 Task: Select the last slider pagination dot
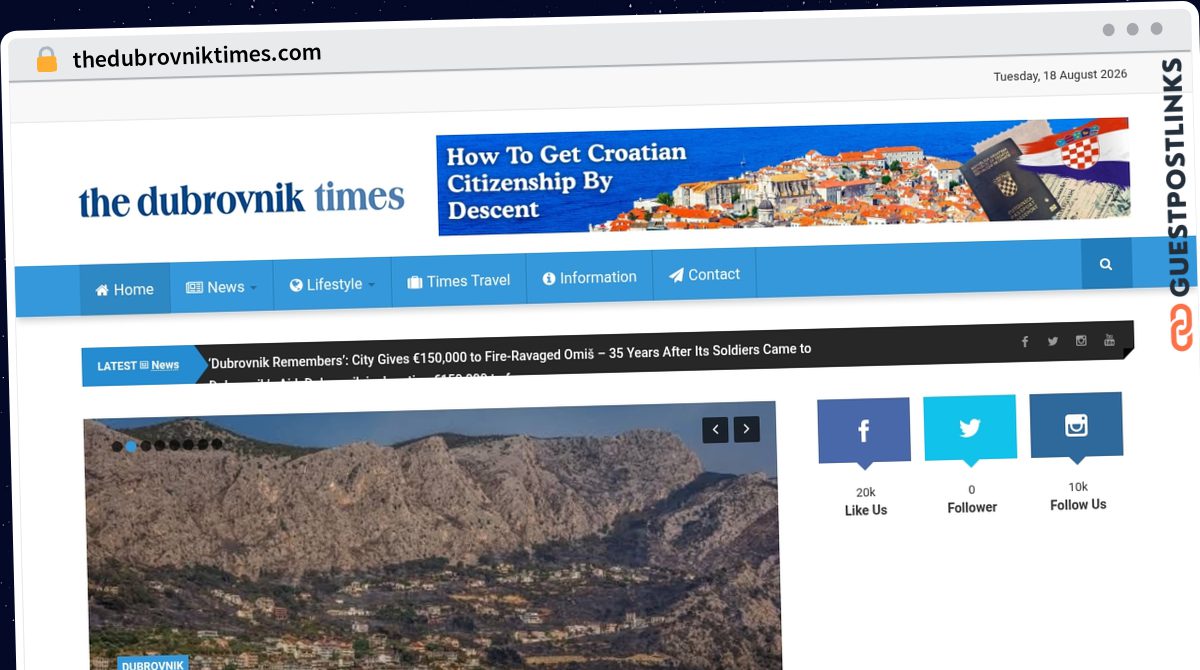coord(217,444)
